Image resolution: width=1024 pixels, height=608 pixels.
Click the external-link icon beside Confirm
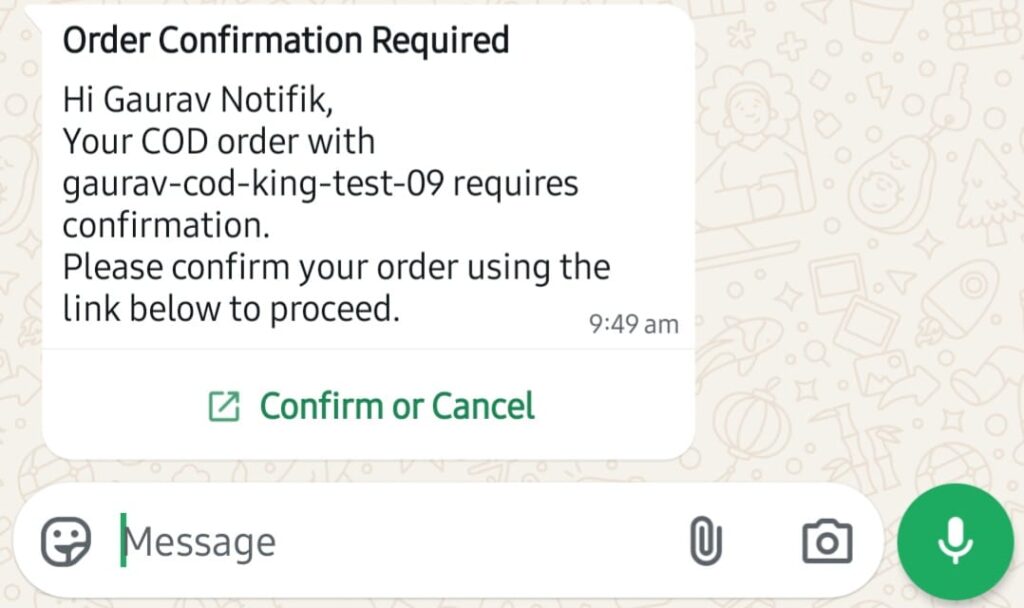pos(223,407)
